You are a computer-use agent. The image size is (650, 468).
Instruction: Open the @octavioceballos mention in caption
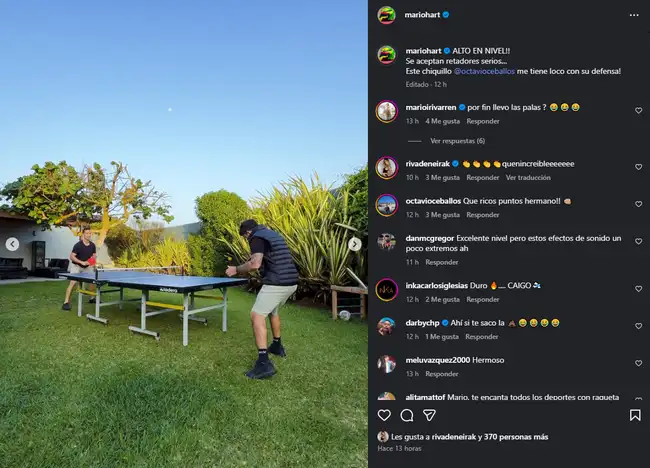484,71
